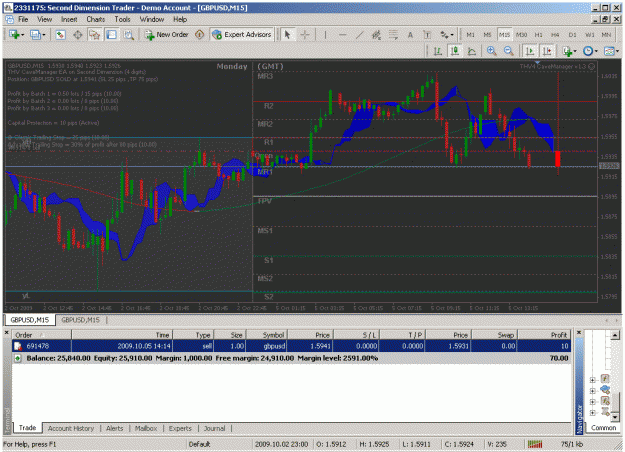The image size is (625, 452).
Task: Open the File menu
Action: 23,19
